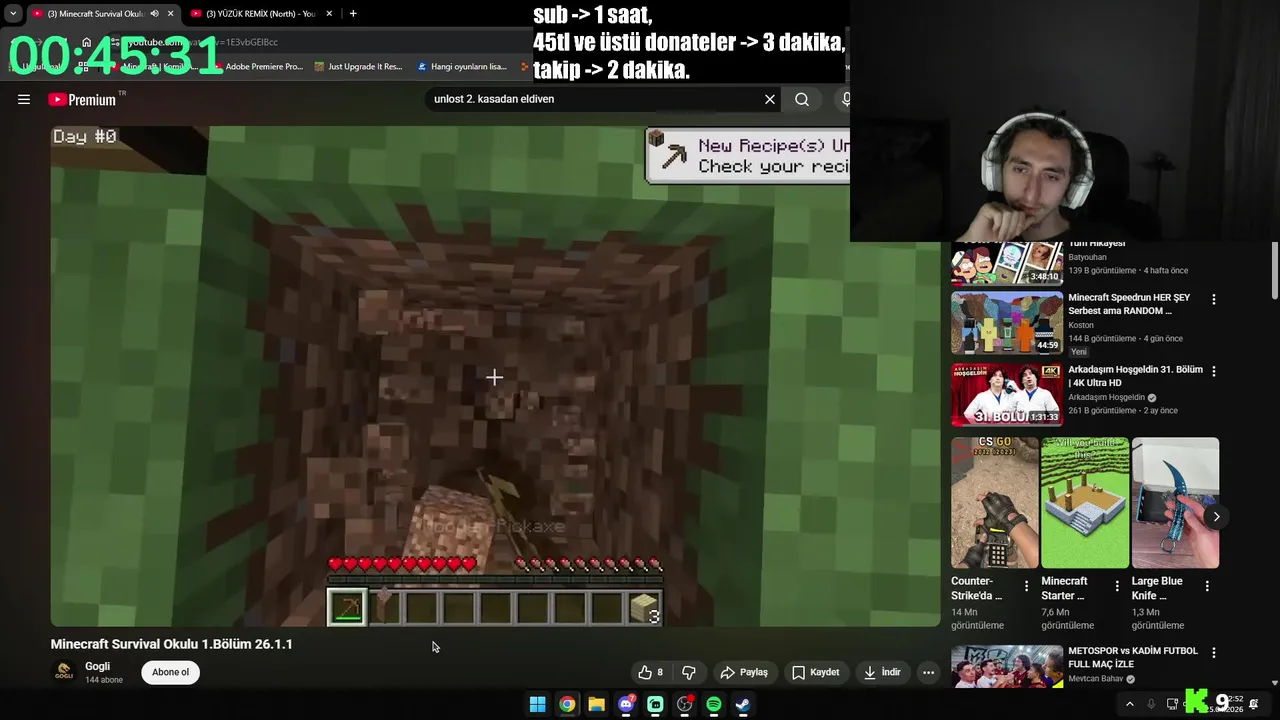
Task: Share the video with Paylaş
Action: [x=744, y=672]
